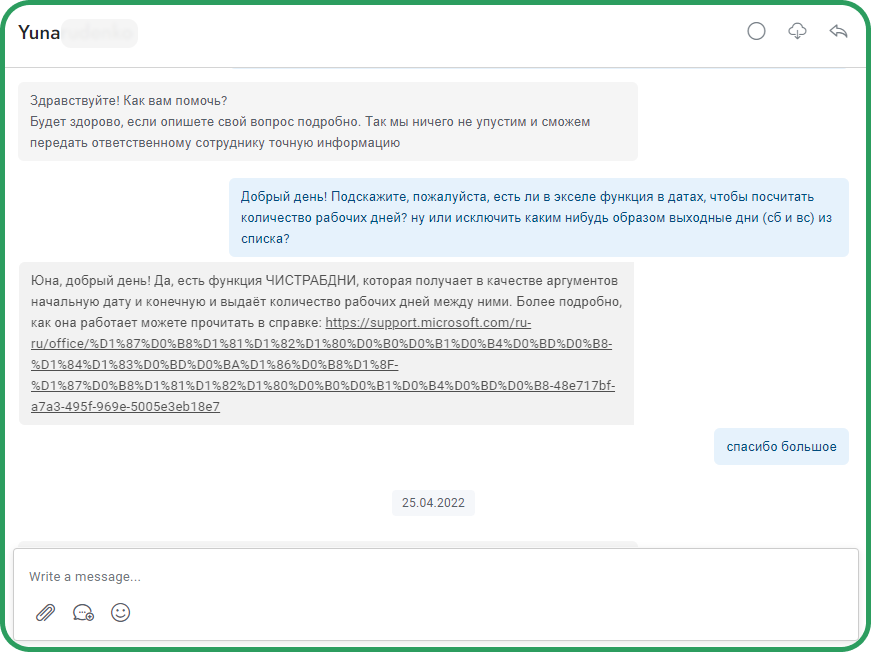Screen dimensions: 871x652
Task: Download the conversation with the cloud icon
Action: (x=797, y=31)
